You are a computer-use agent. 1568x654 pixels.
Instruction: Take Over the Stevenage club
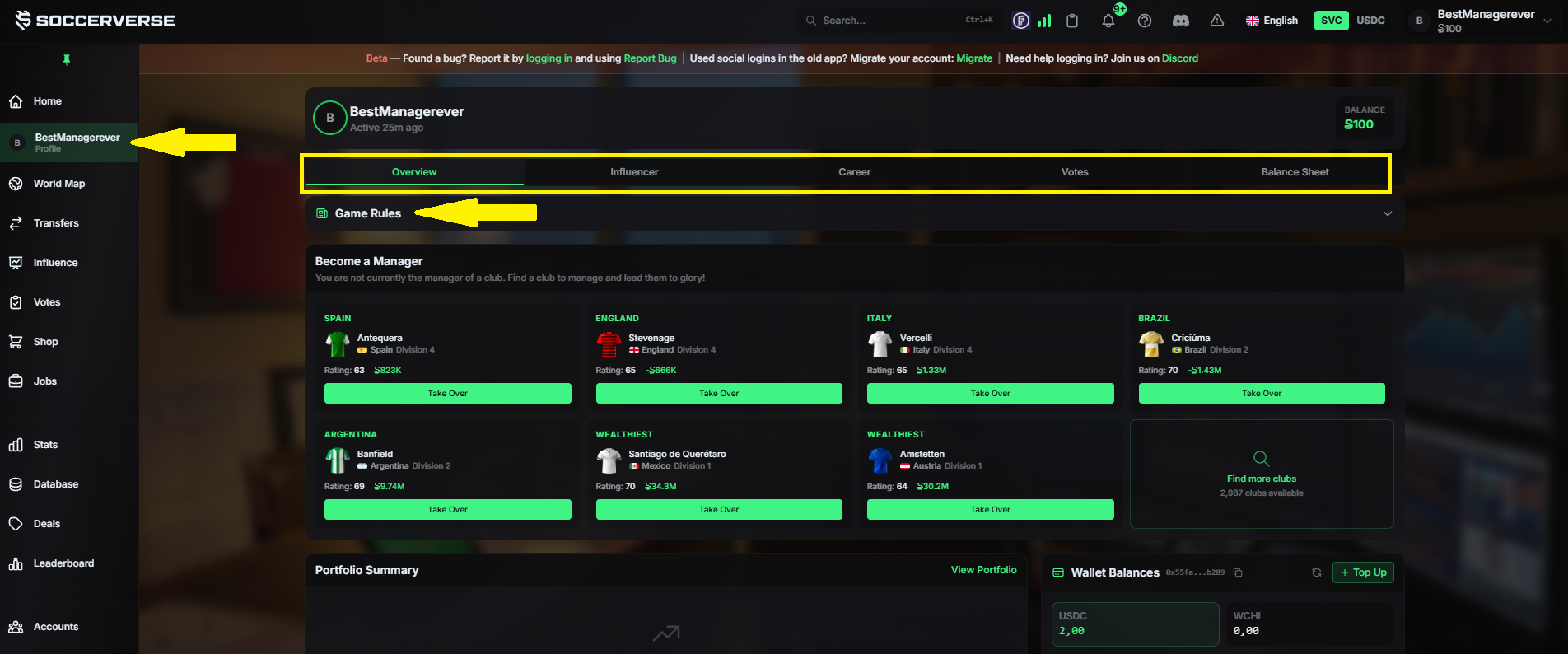point(719,394)
